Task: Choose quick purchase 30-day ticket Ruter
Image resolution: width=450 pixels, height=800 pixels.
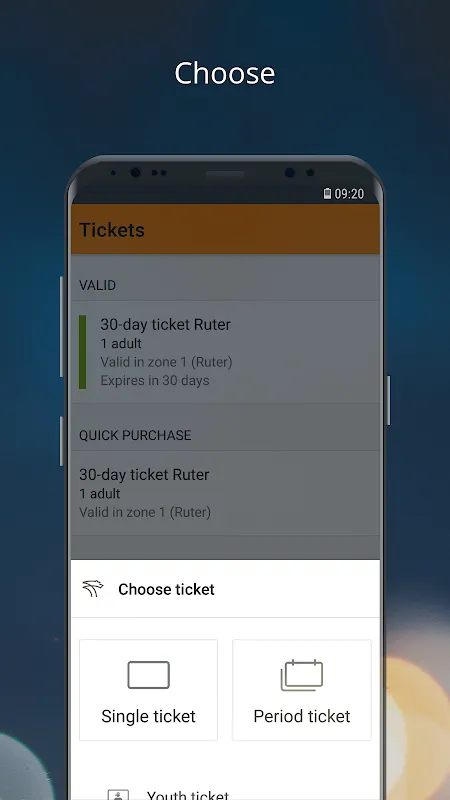Action: [x=226, y=493]
